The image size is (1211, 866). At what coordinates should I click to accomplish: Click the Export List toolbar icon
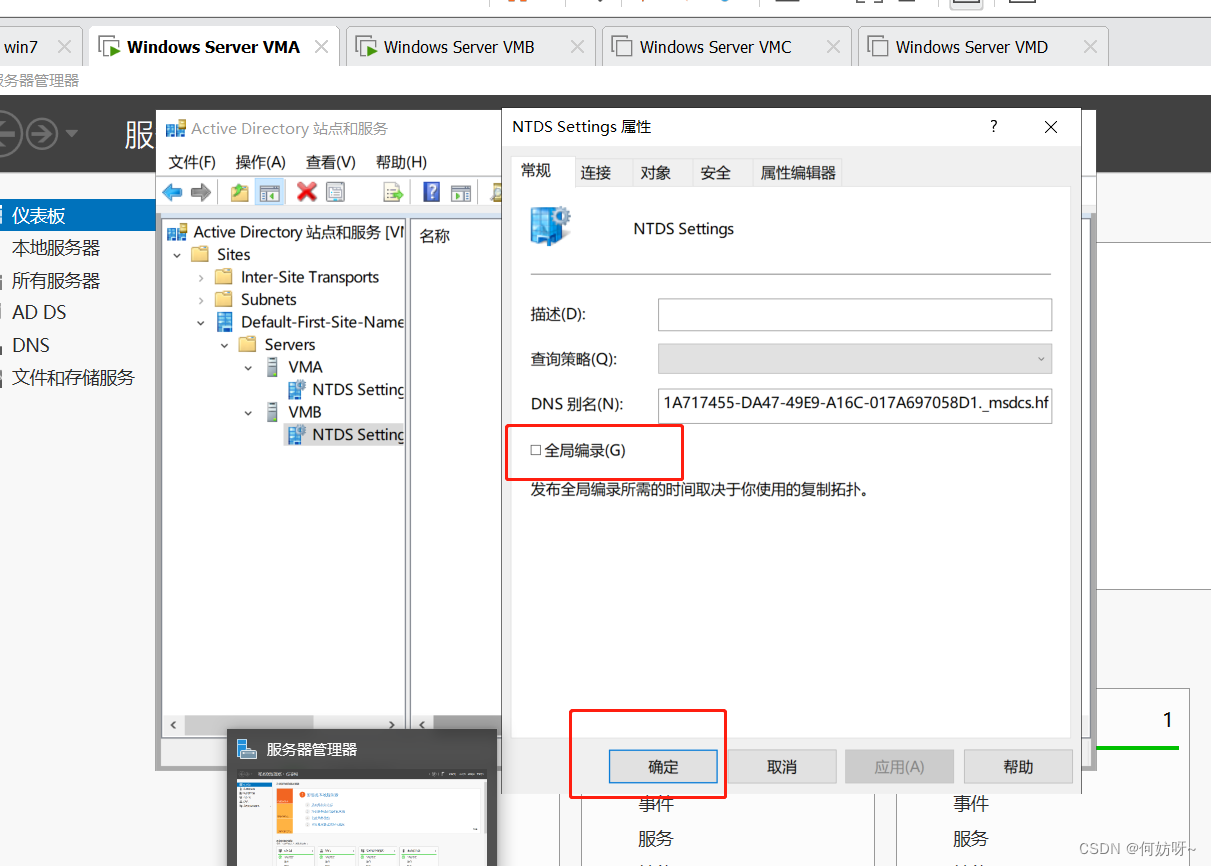point(393,192)
